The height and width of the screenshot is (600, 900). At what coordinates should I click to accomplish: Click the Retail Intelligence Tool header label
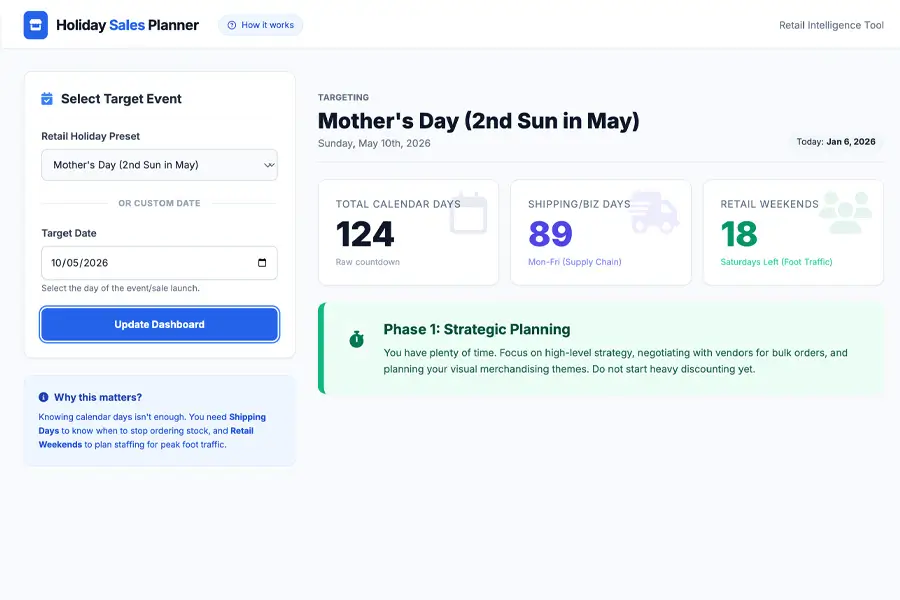click(831, 25)
